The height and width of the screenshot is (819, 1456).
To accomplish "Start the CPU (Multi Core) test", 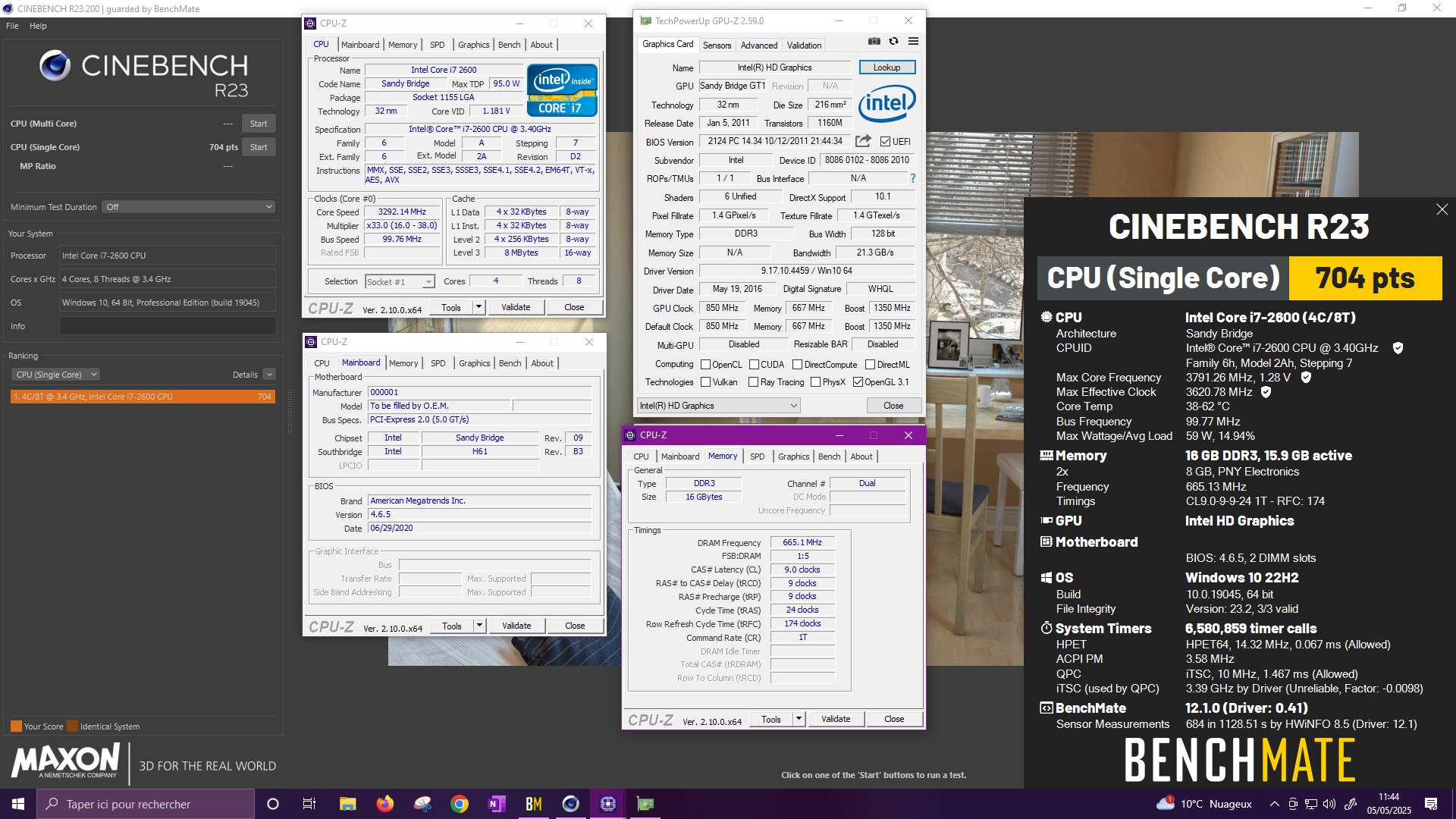I will (x=259, y=124).
